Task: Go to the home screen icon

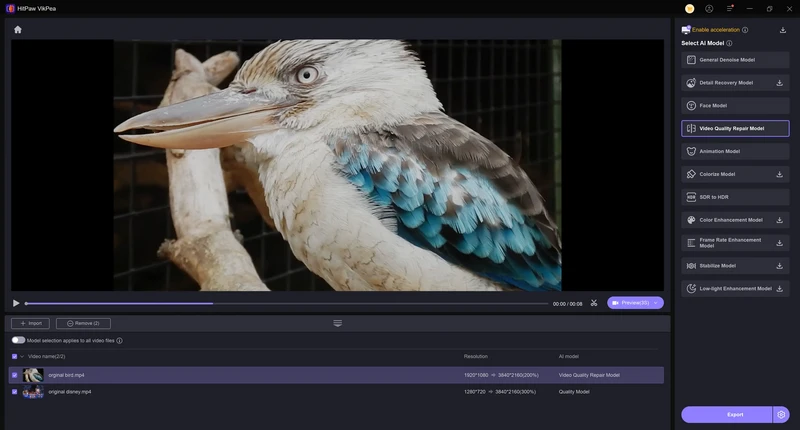Action: coord(18,29)
